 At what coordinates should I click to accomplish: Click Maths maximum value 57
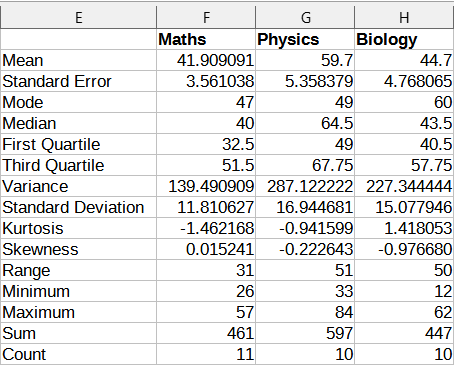(206, 312)
